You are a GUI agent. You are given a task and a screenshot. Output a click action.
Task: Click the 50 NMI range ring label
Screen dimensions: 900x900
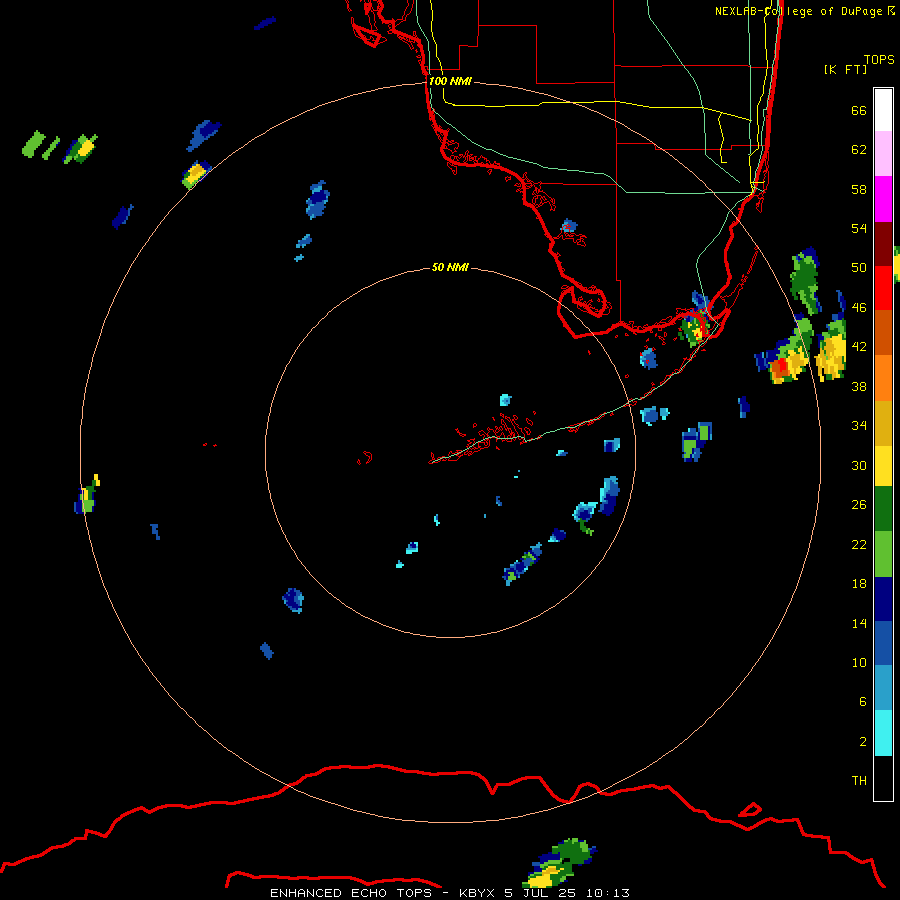450,267
